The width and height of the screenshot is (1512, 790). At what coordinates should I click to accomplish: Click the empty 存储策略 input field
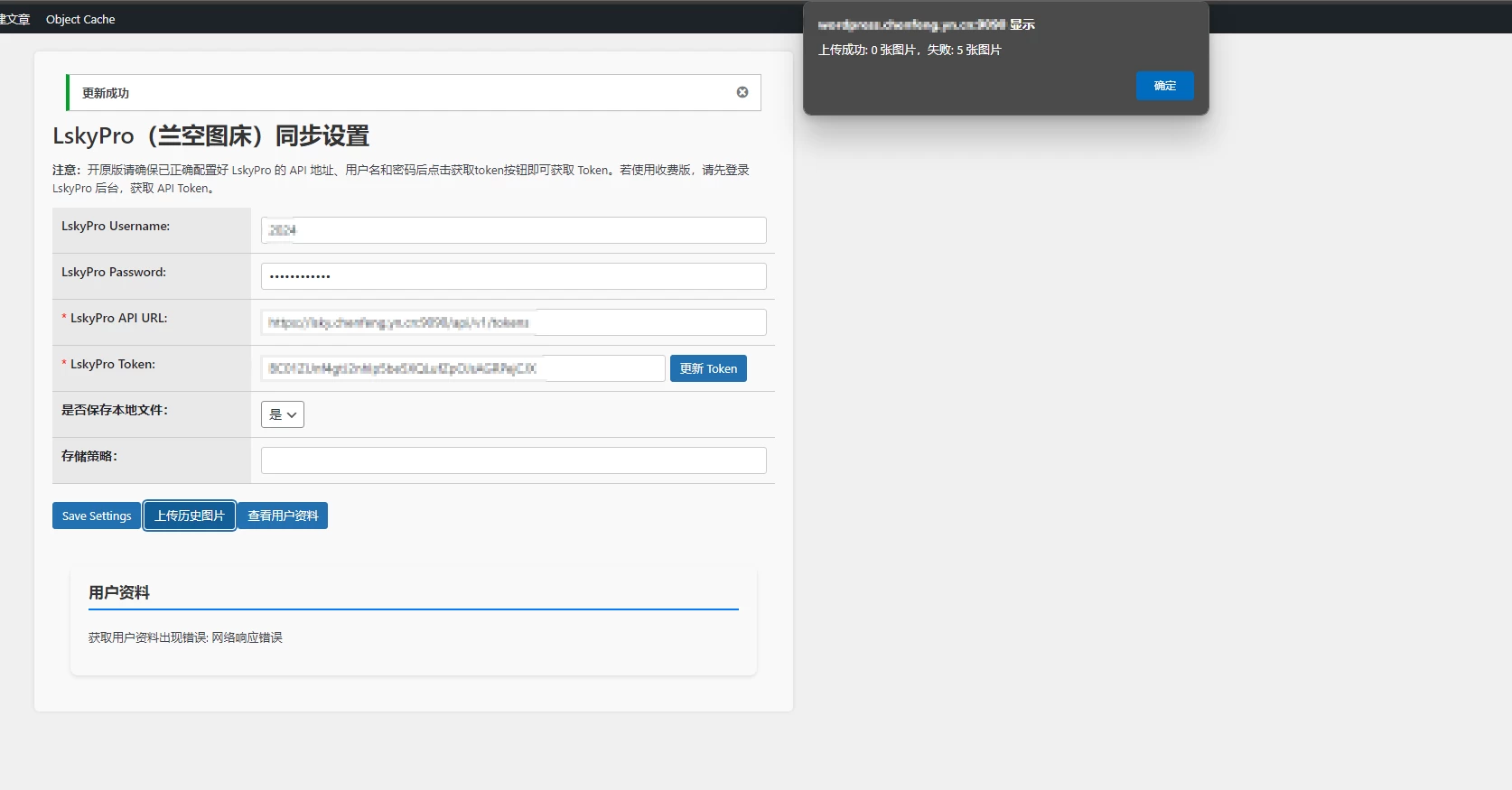point(513,460)
